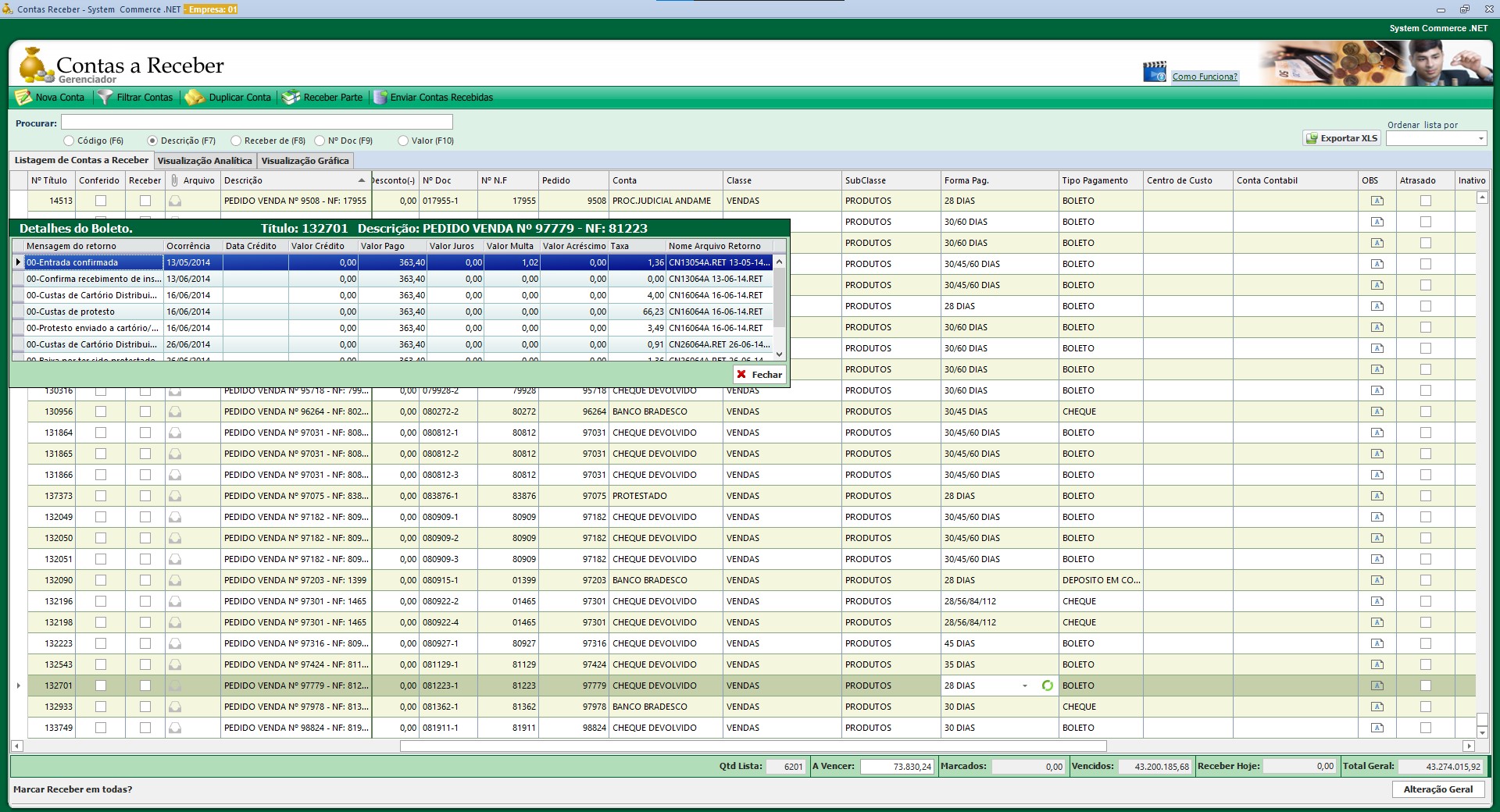Select the Valor (F10) search option
The image size is (1500, 812).
[403, 141]
